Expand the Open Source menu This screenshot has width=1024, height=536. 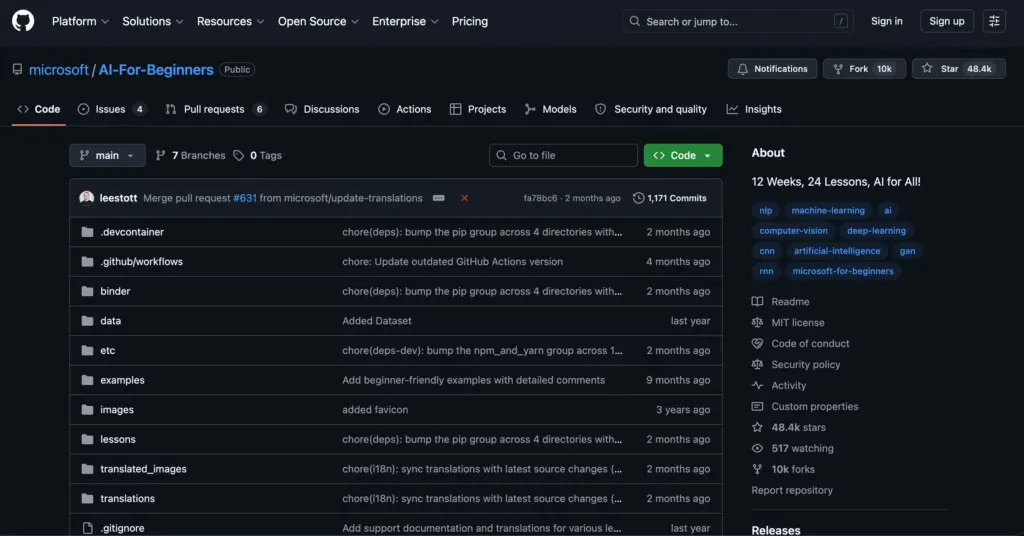tap(318, 22)
